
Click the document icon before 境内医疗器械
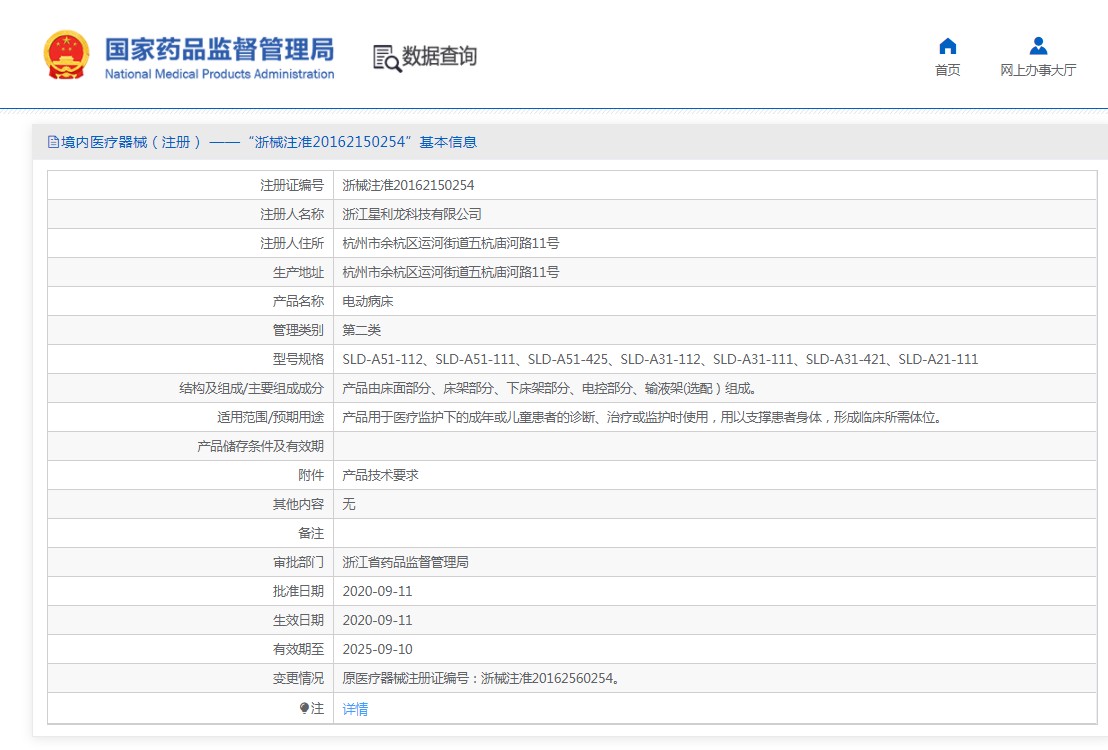[x=53, y=142]
